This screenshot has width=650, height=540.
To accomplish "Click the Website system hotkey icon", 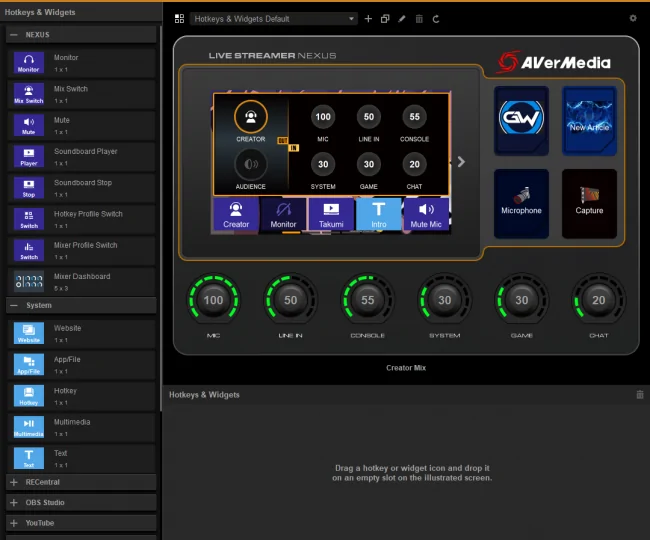I will coord(29,333).
